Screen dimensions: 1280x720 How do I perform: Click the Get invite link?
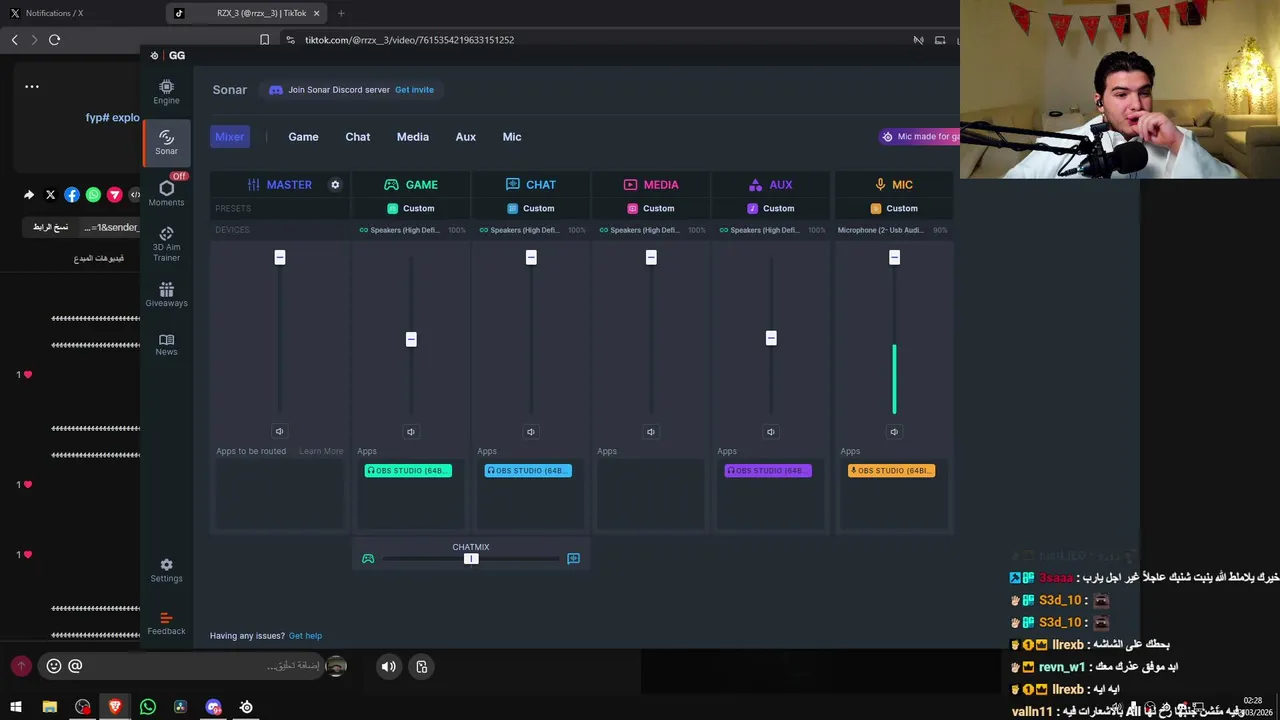click(414, 90)
